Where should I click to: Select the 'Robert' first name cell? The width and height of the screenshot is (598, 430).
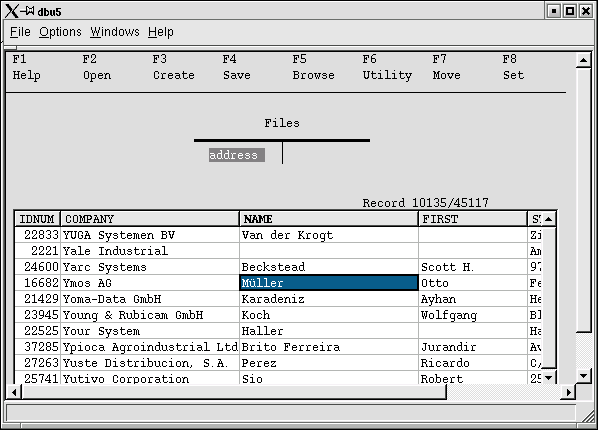[x=473, y=378]
